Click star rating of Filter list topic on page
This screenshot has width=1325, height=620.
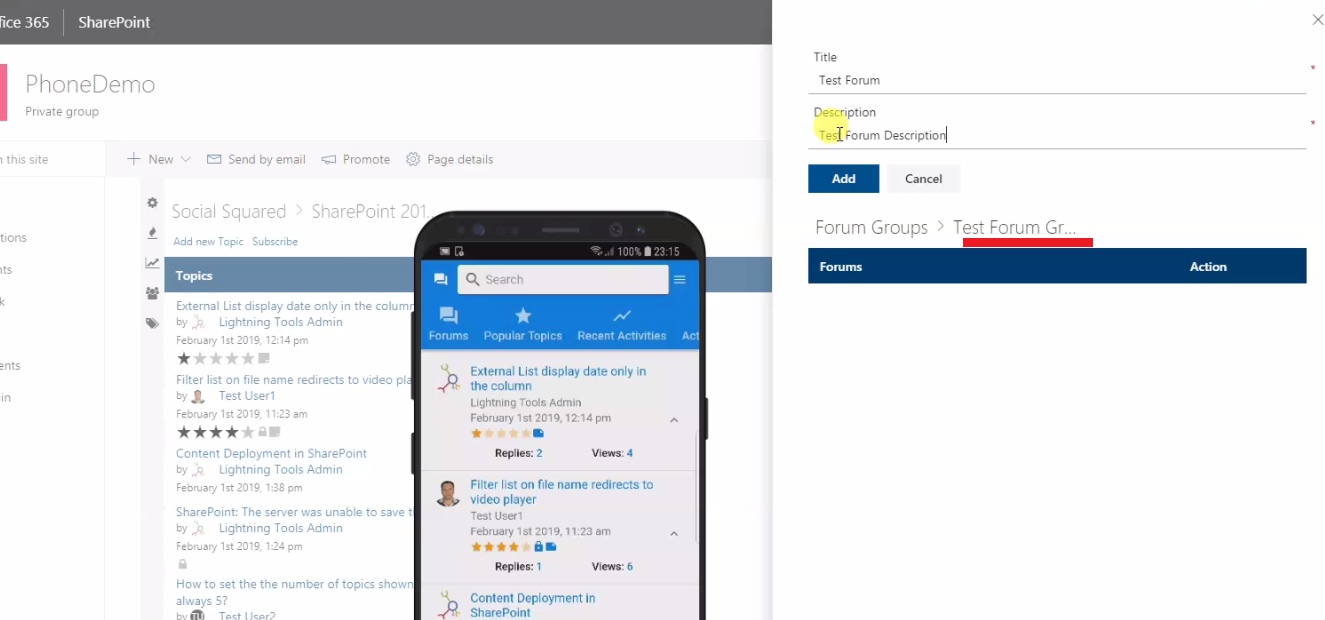coord(217,432)
